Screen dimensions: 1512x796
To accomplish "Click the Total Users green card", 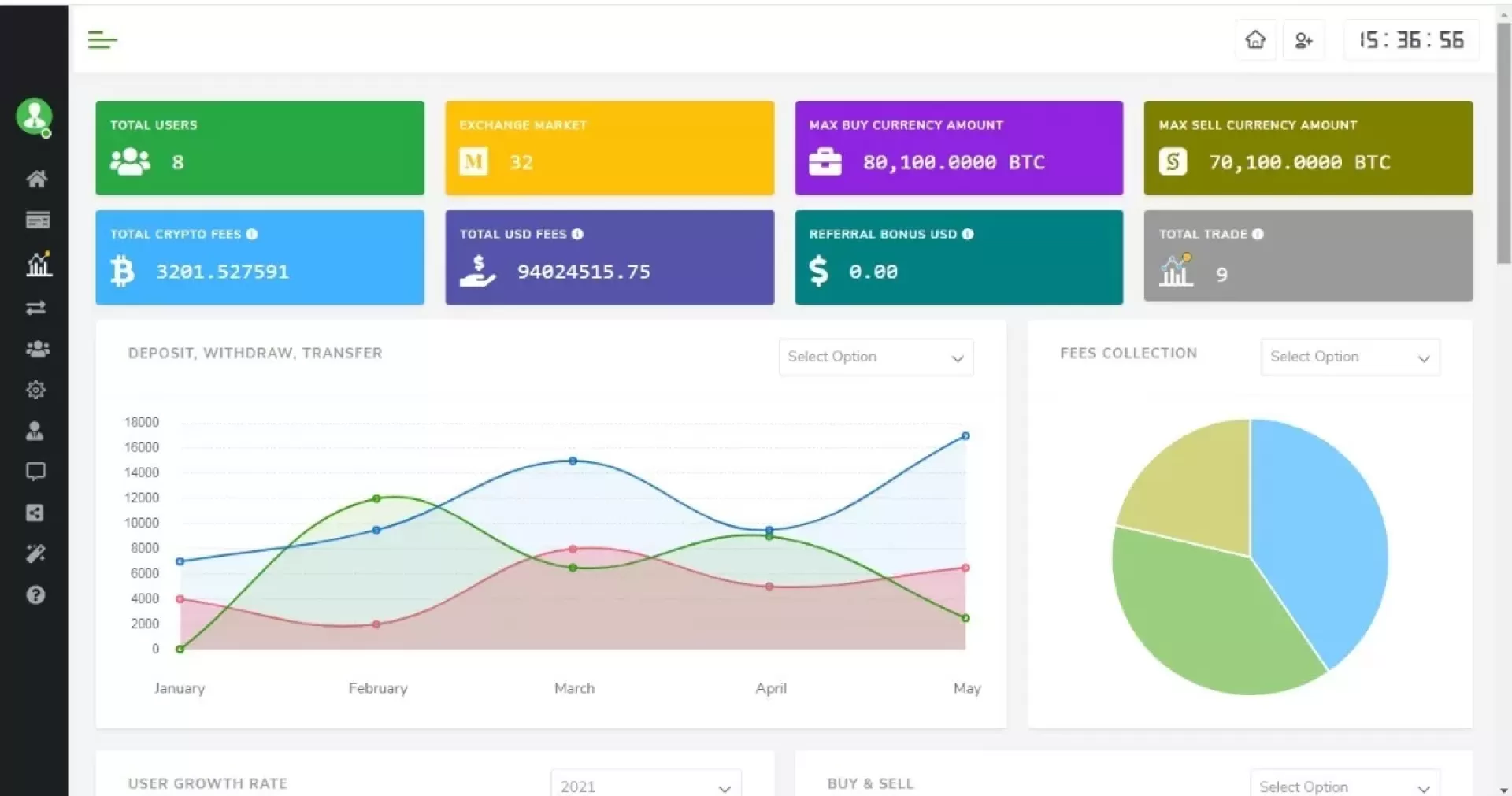I will coord(260,148).
